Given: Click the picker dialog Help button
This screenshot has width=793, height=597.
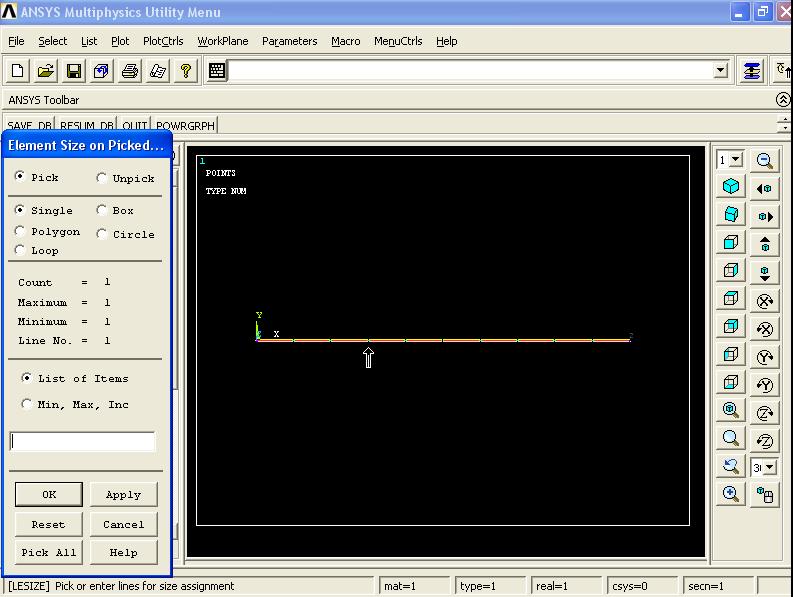Looking at the screenshot, I should [123, 552].
